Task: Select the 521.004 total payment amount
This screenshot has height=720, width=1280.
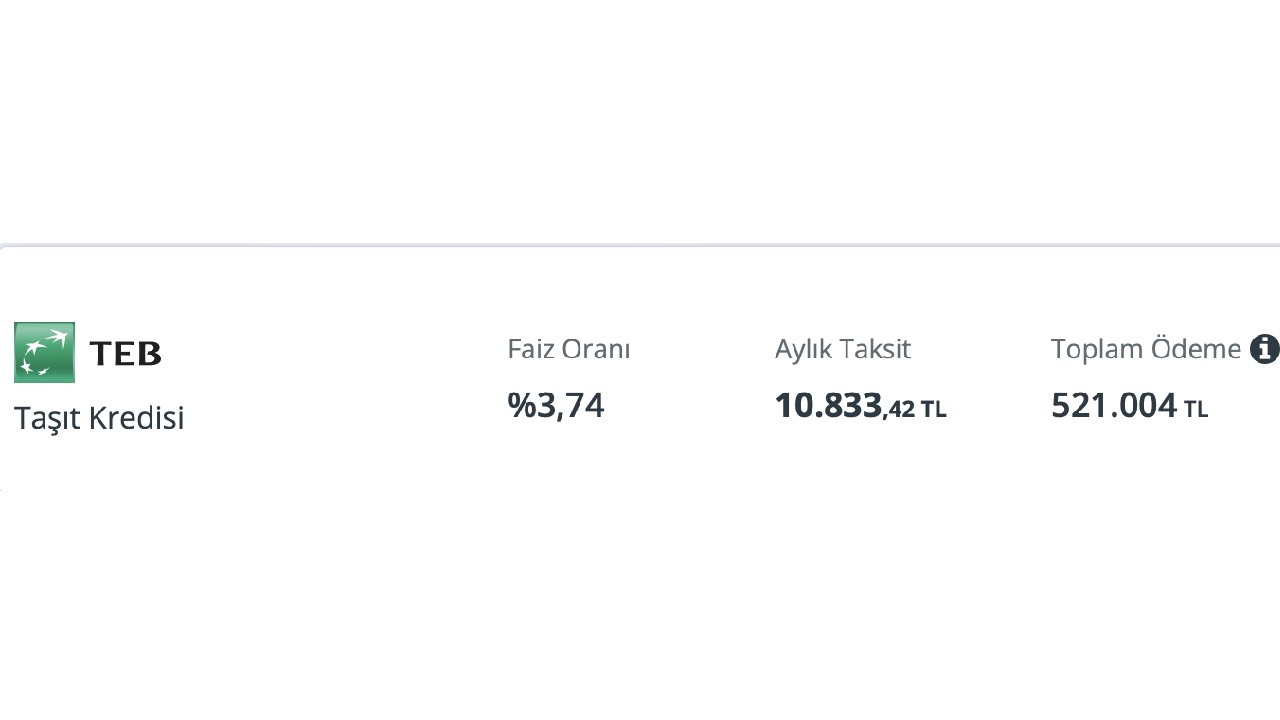Action: (x=1114, y=405)
